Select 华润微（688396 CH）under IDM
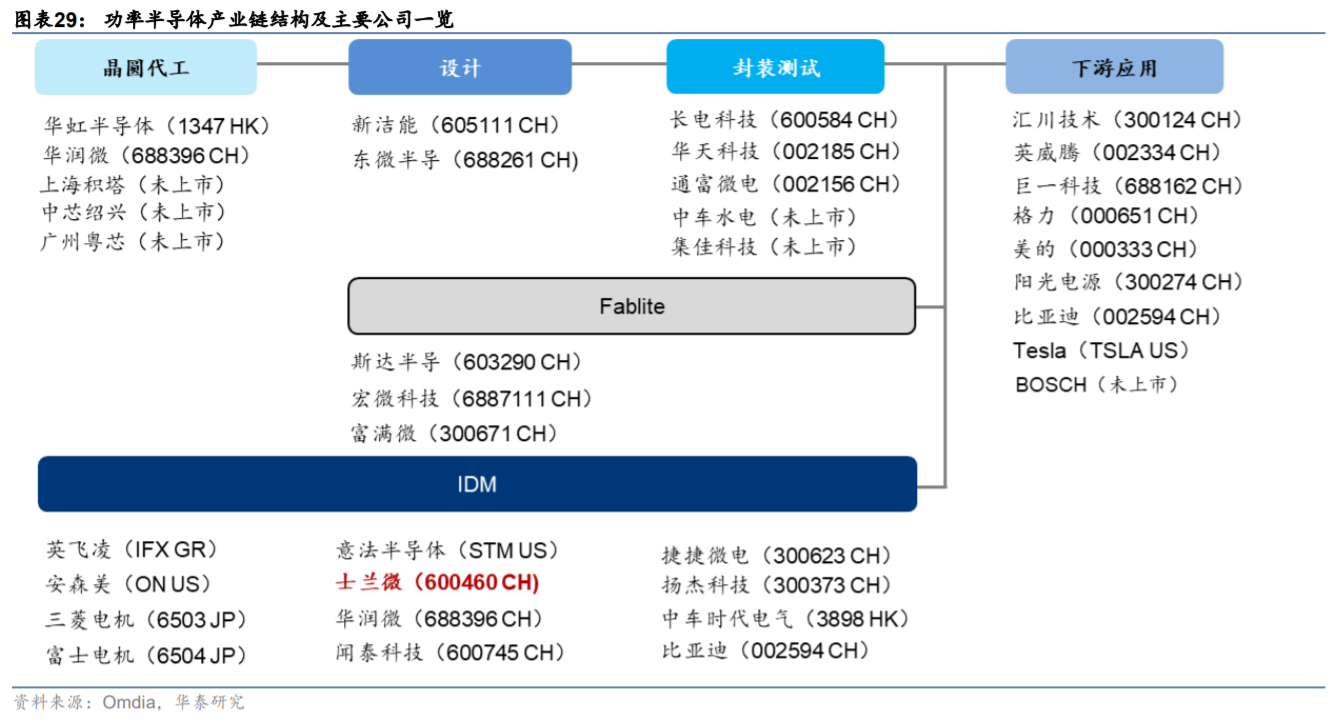The width and height of the screenshot is (1331, 722). [x=440, y=619]
